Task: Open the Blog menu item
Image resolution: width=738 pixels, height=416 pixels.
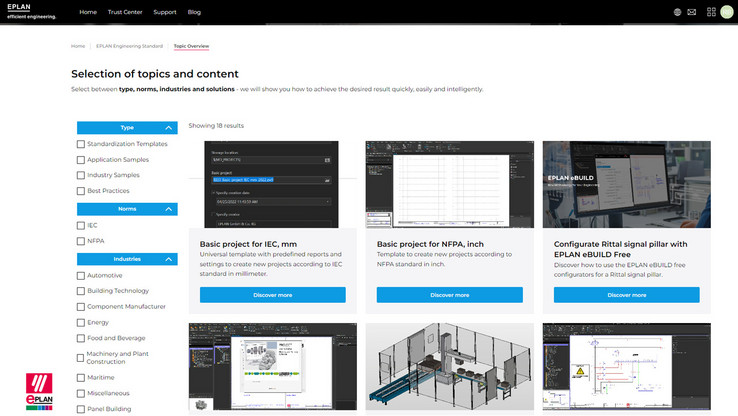Action: pyautogui.click(x=194, y=12)
